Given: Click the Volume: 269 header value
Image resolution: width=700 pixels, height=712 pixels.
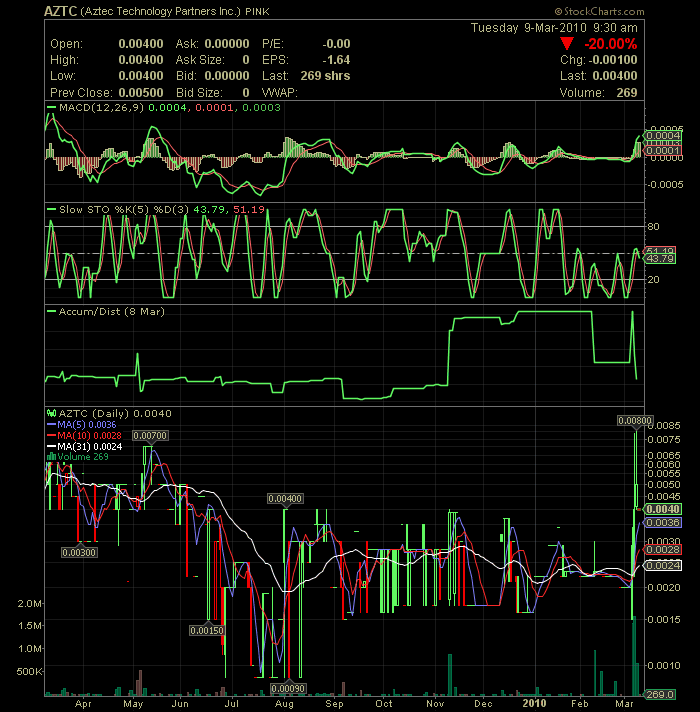Looking at the screenshot, I should pos(598,93).
